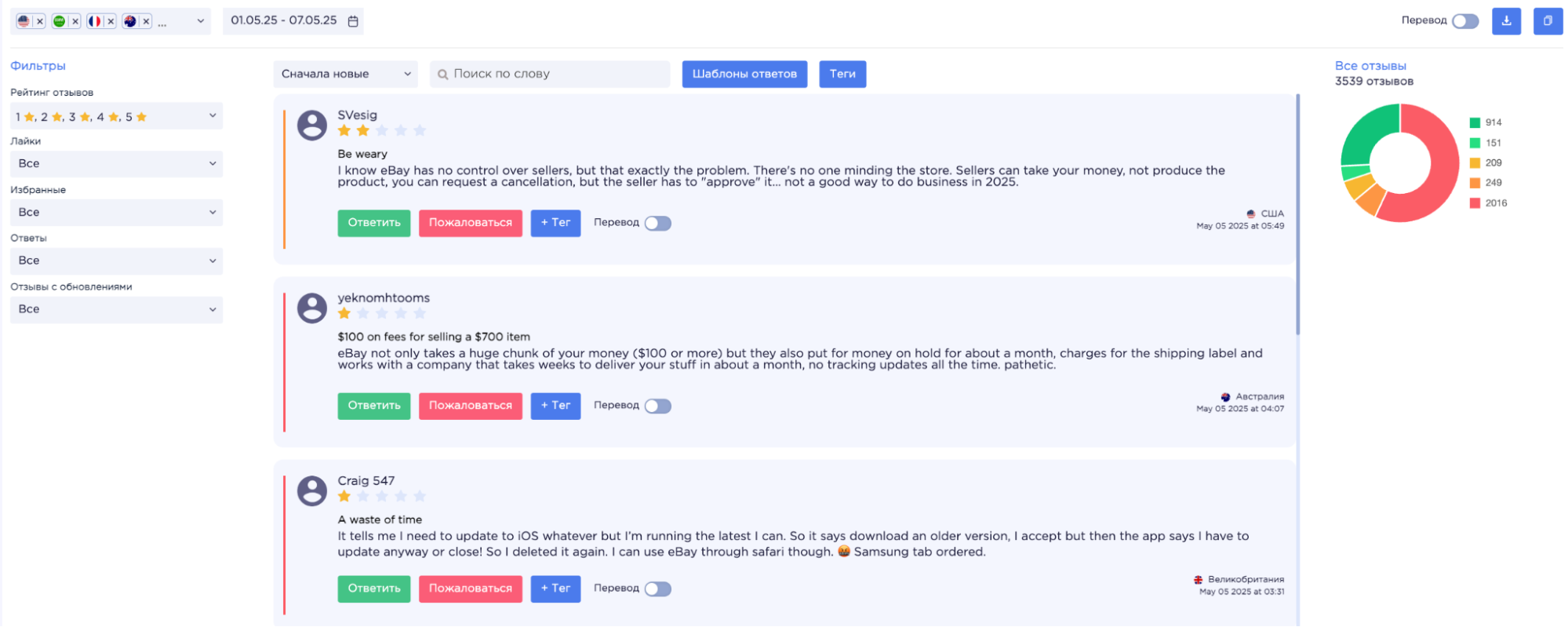1568x627 pixels.
Task: Click the magnifier icon in search field
Action: [443, 75]
